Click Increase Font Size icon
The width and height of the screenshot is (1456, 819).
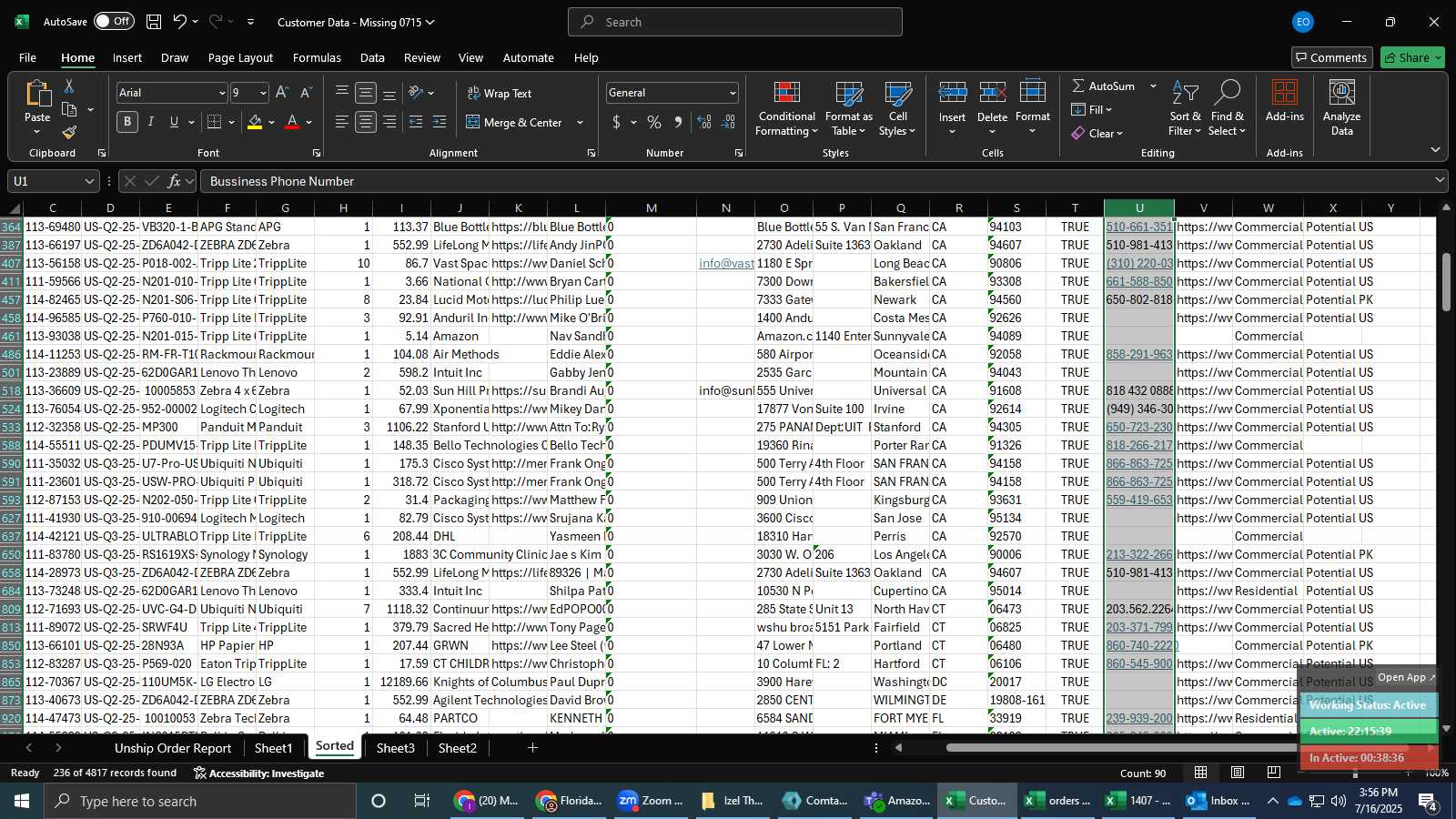click(x=282, y=93)
